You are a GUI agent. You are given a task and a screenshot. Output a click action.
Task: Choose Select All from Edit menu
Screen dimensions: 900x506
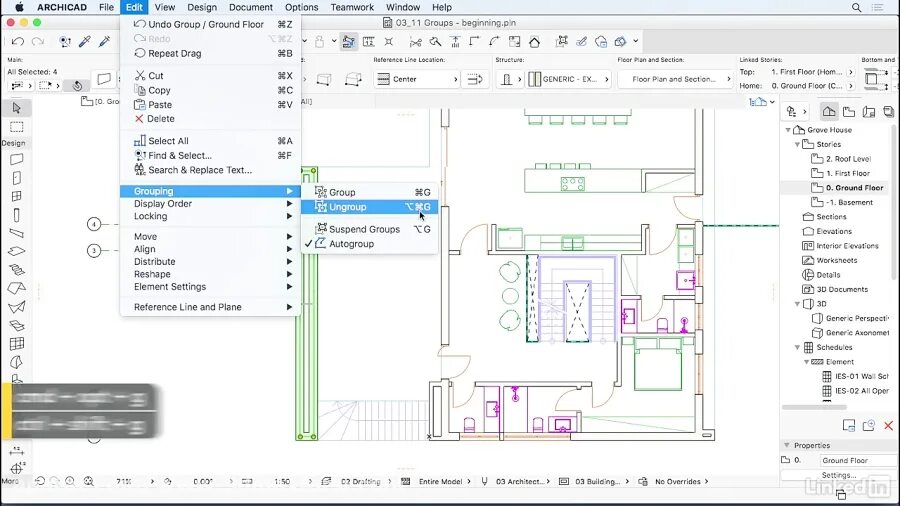click(211, 141)
